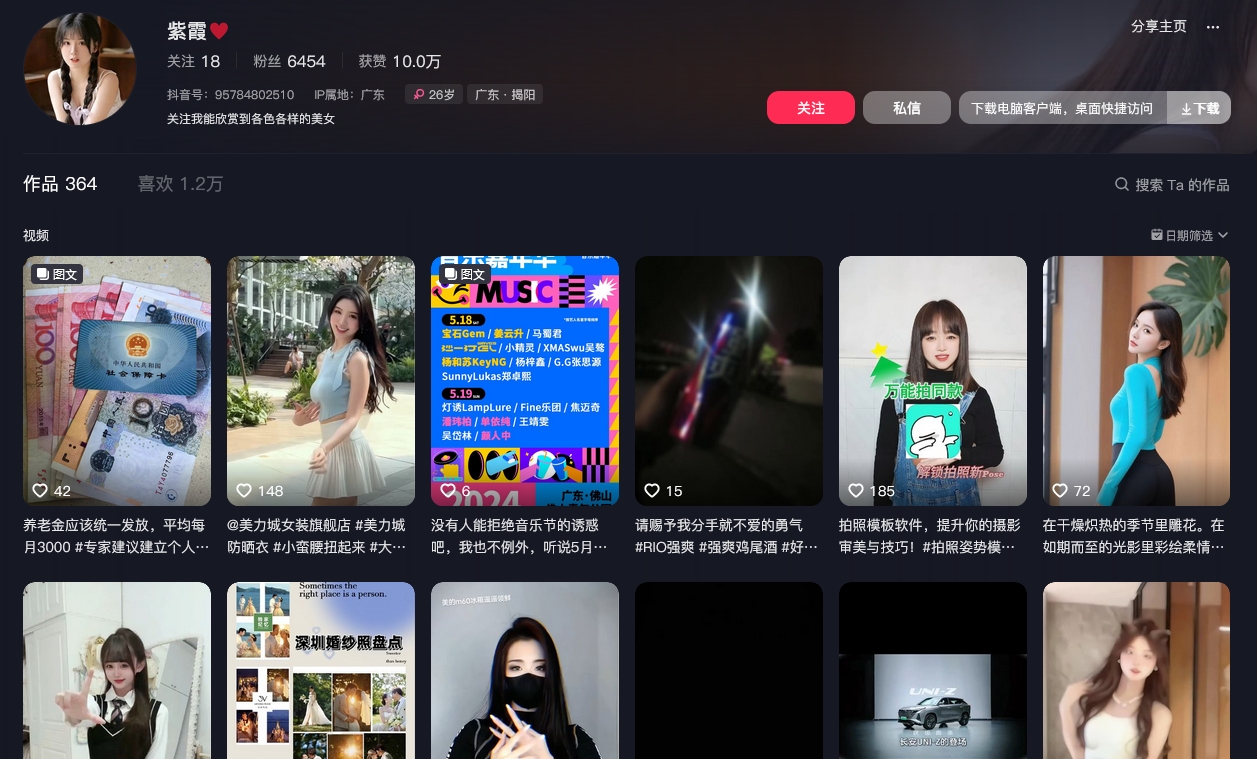Click the heart icon showing 42 likes
Screen dimensions: 1257x759
[40, 490]
